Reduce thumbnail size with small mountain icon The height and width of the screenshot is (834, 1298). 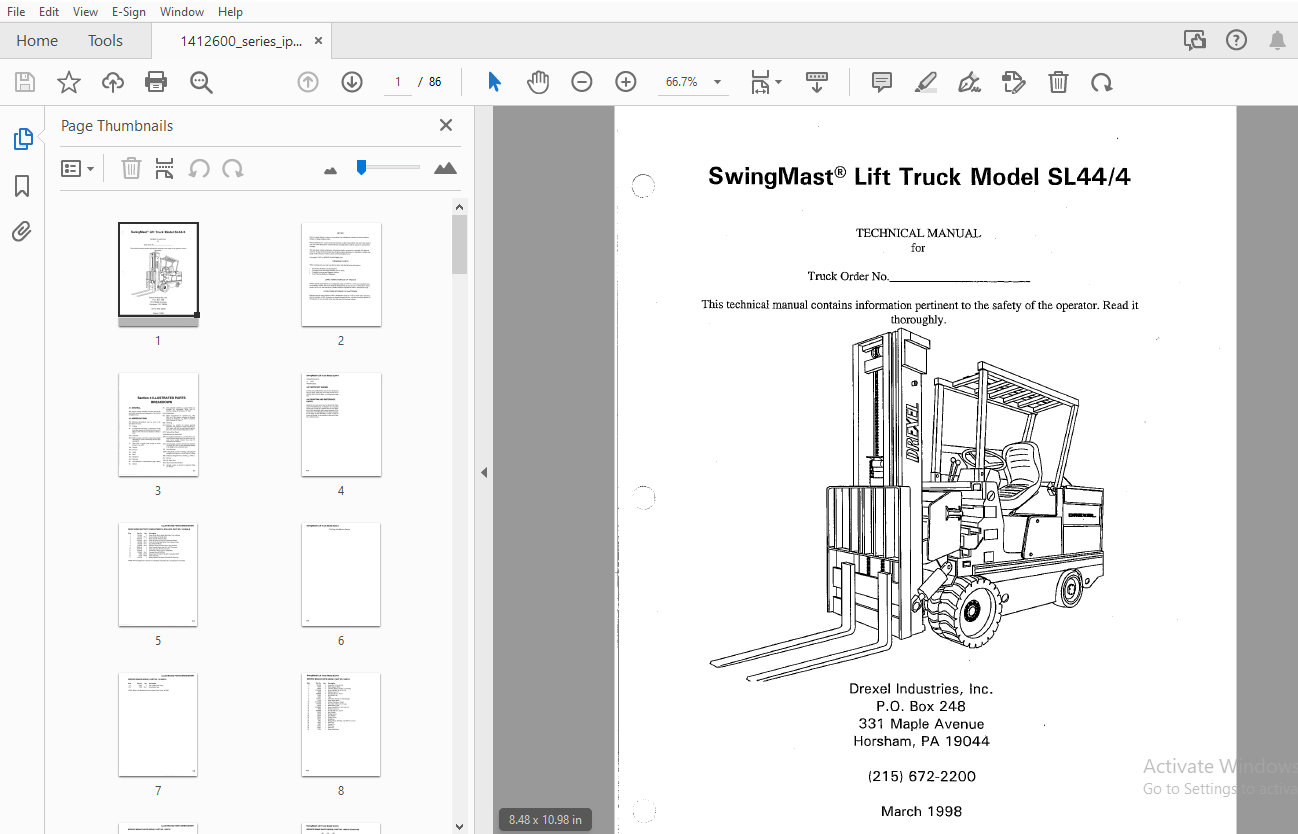[331, 170]
